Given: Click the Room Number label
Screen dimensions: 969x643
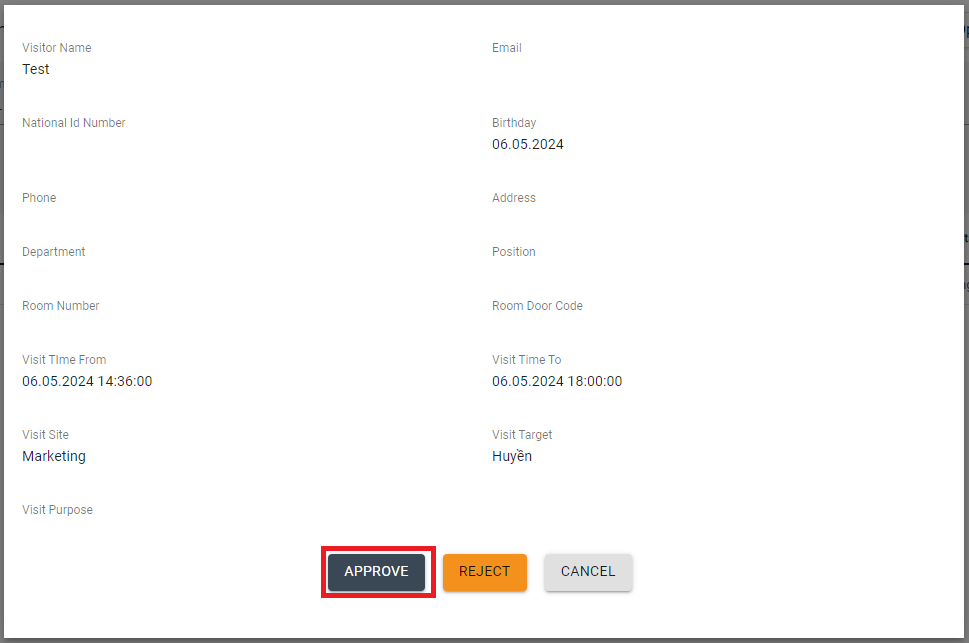Looking at the screenshot, I should (61, 306).
